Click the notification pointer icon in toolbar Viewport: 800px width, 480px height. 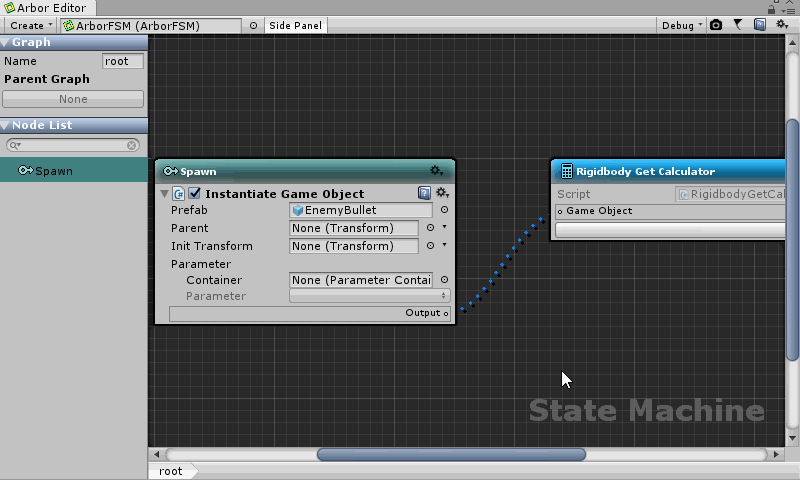click(738, 25)
